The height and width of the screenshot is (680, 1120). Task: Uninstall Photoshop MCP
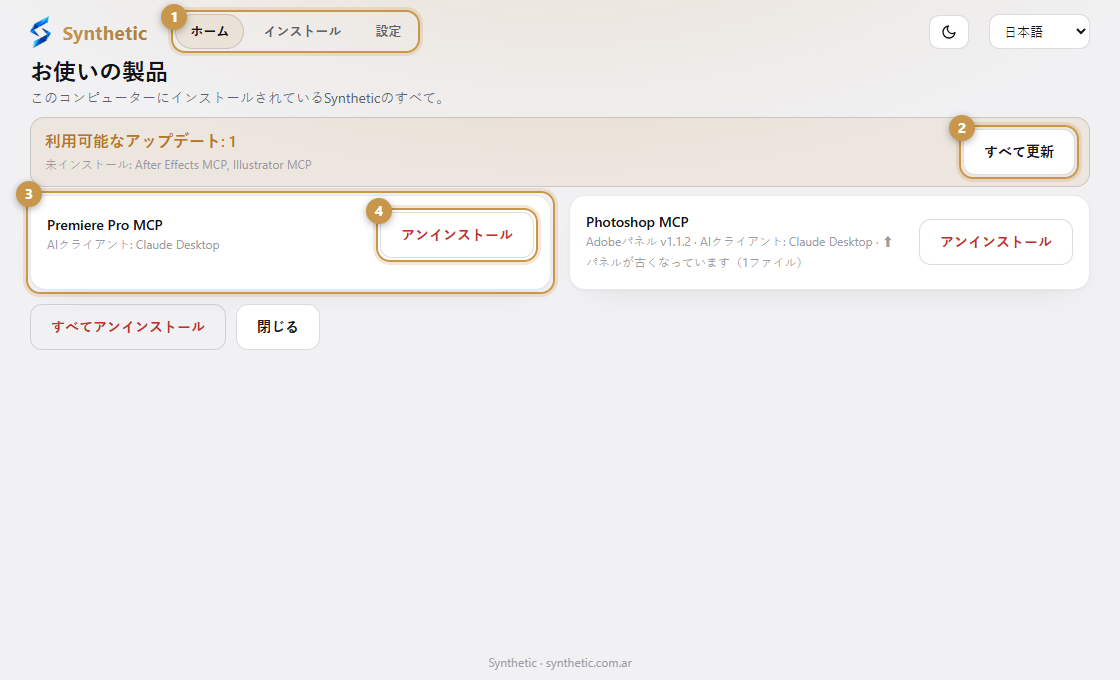tap(996, 242)
